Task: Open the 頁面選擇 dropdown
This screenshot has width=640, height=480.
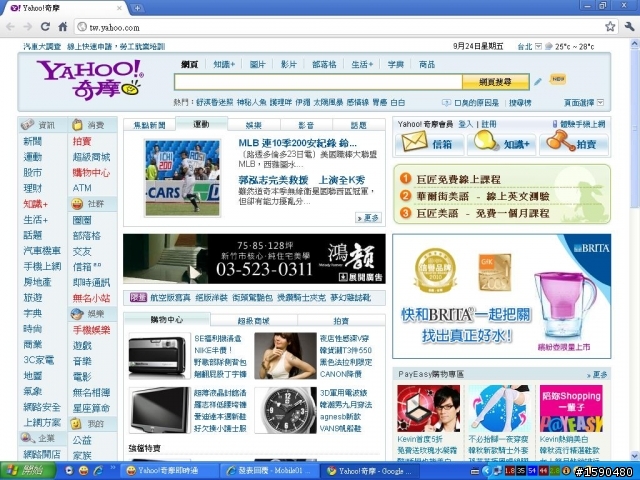Action: (600, 102)
